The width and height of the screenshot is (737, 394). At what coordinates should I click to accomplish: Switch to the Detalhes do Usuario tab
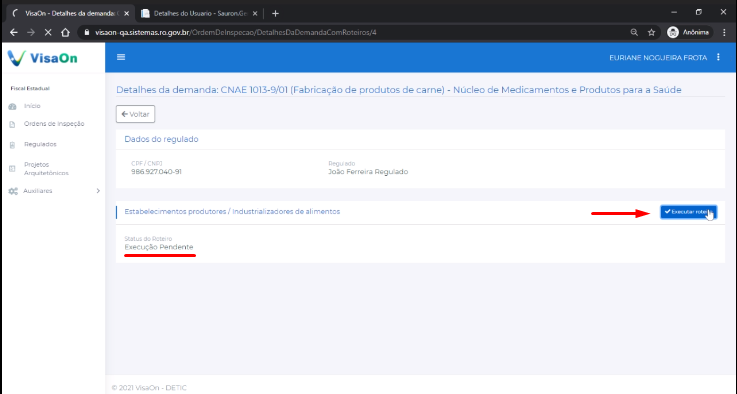click(x=200, y=14)
